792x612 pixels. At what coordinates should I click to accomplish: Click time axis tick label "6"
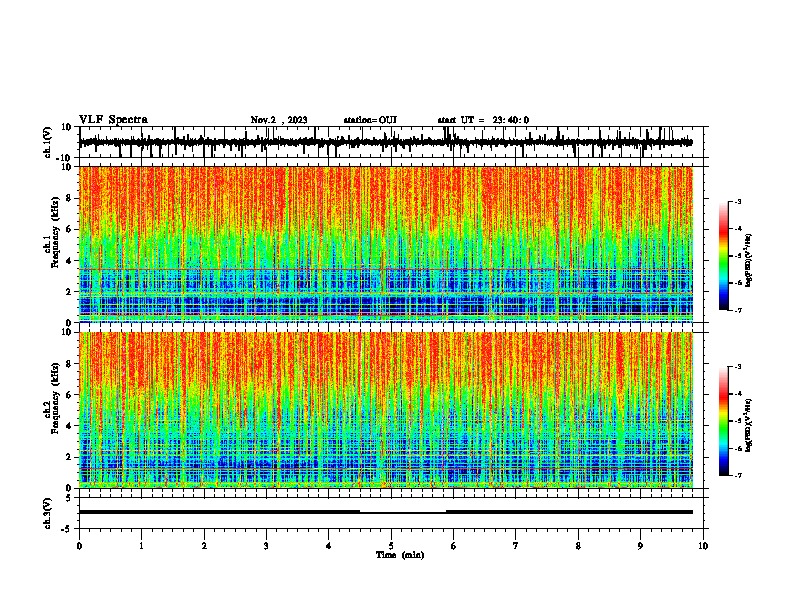click(x=453, y=546)
